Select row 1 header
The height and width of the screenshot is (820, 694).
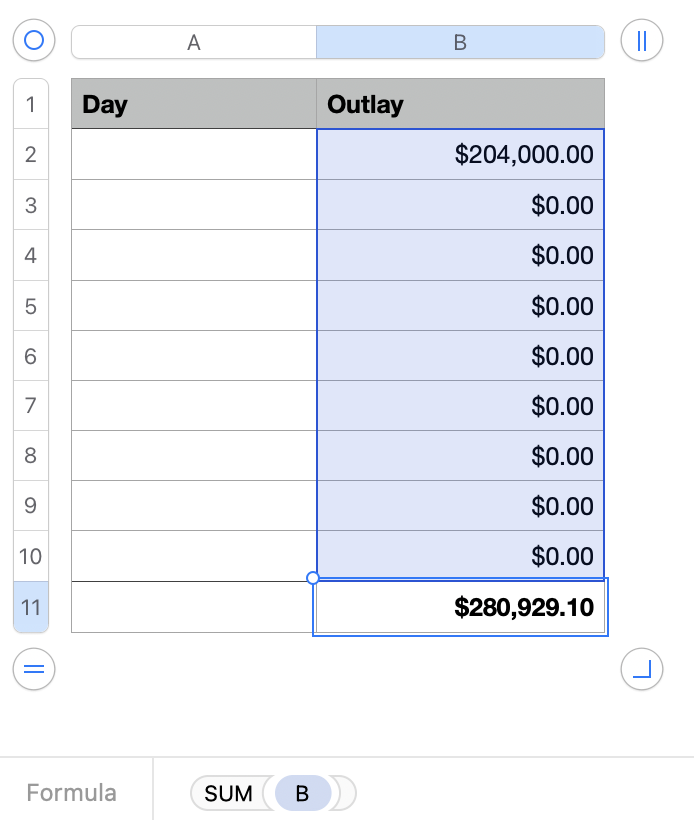point(30,104)
